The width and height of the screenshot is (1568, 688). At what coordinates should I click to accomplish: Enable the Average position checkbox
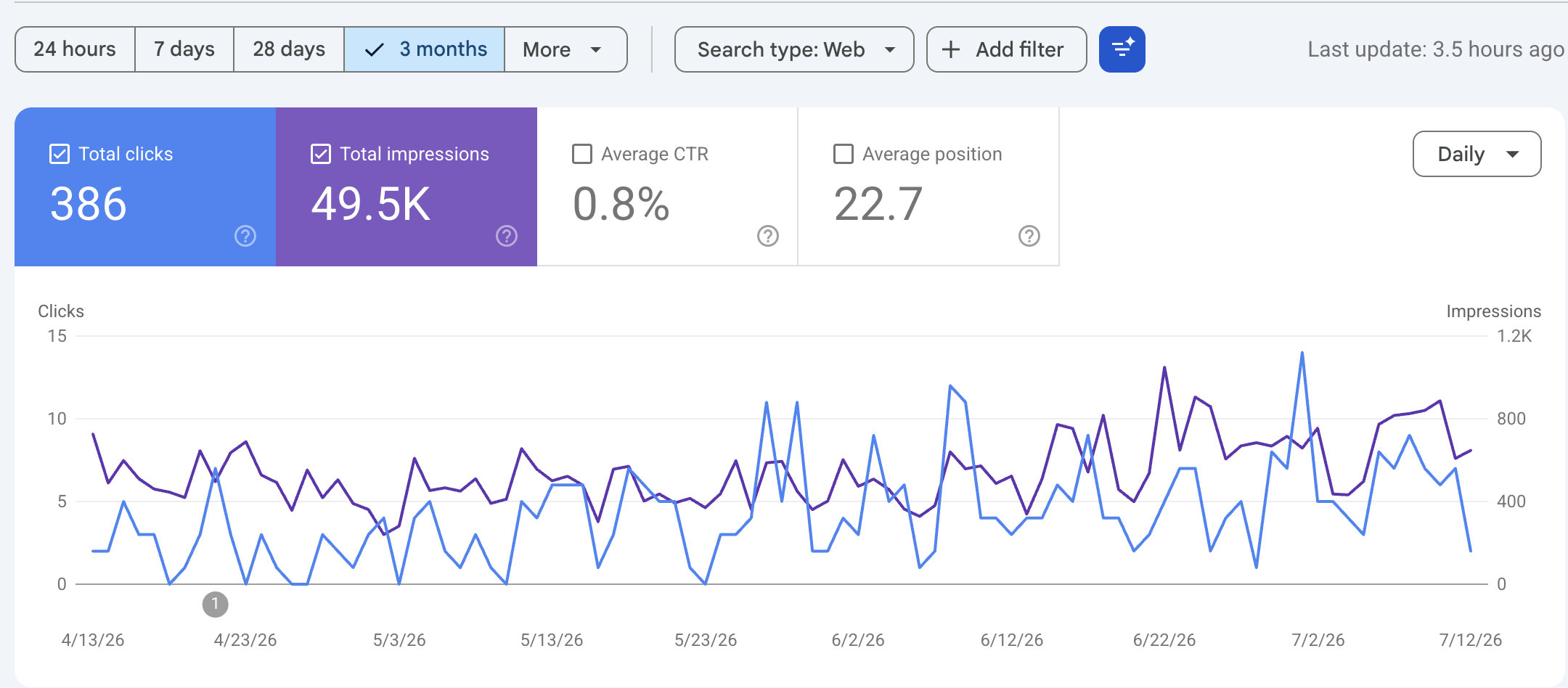tap(844, 154)
